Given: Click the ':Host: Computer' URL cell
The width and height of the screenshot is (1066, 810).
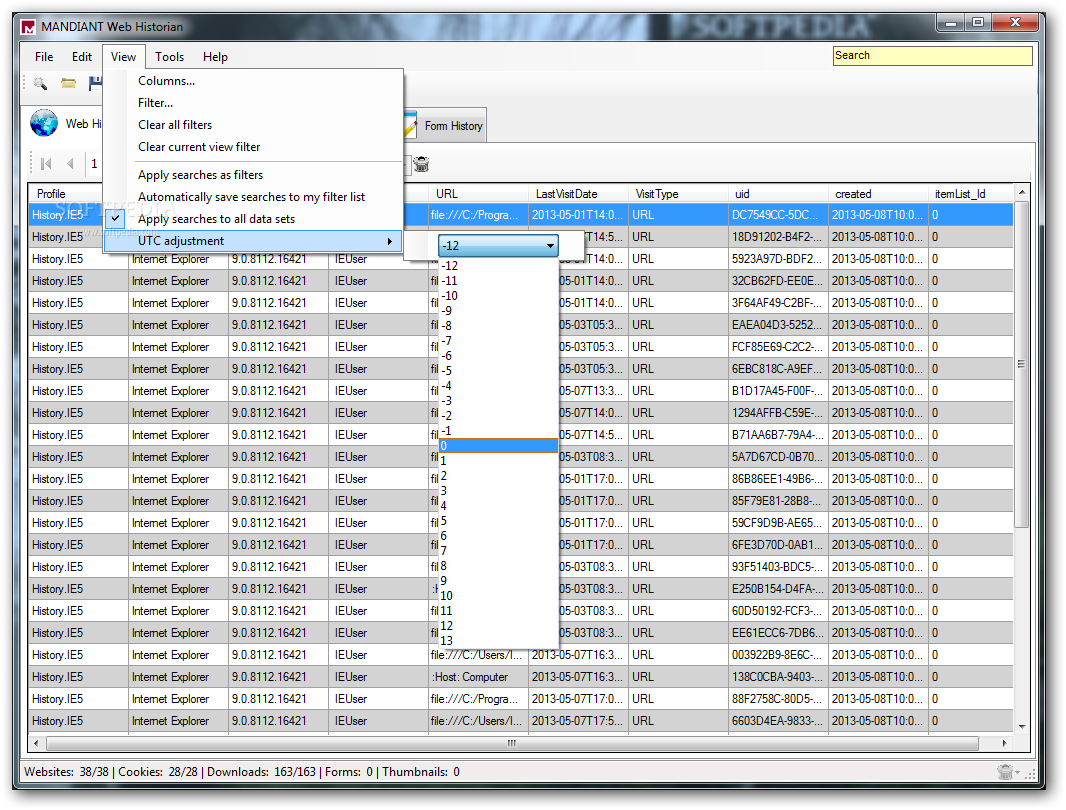Looking at the screenshot, I should pyautogui.click(x=477, y=677).
